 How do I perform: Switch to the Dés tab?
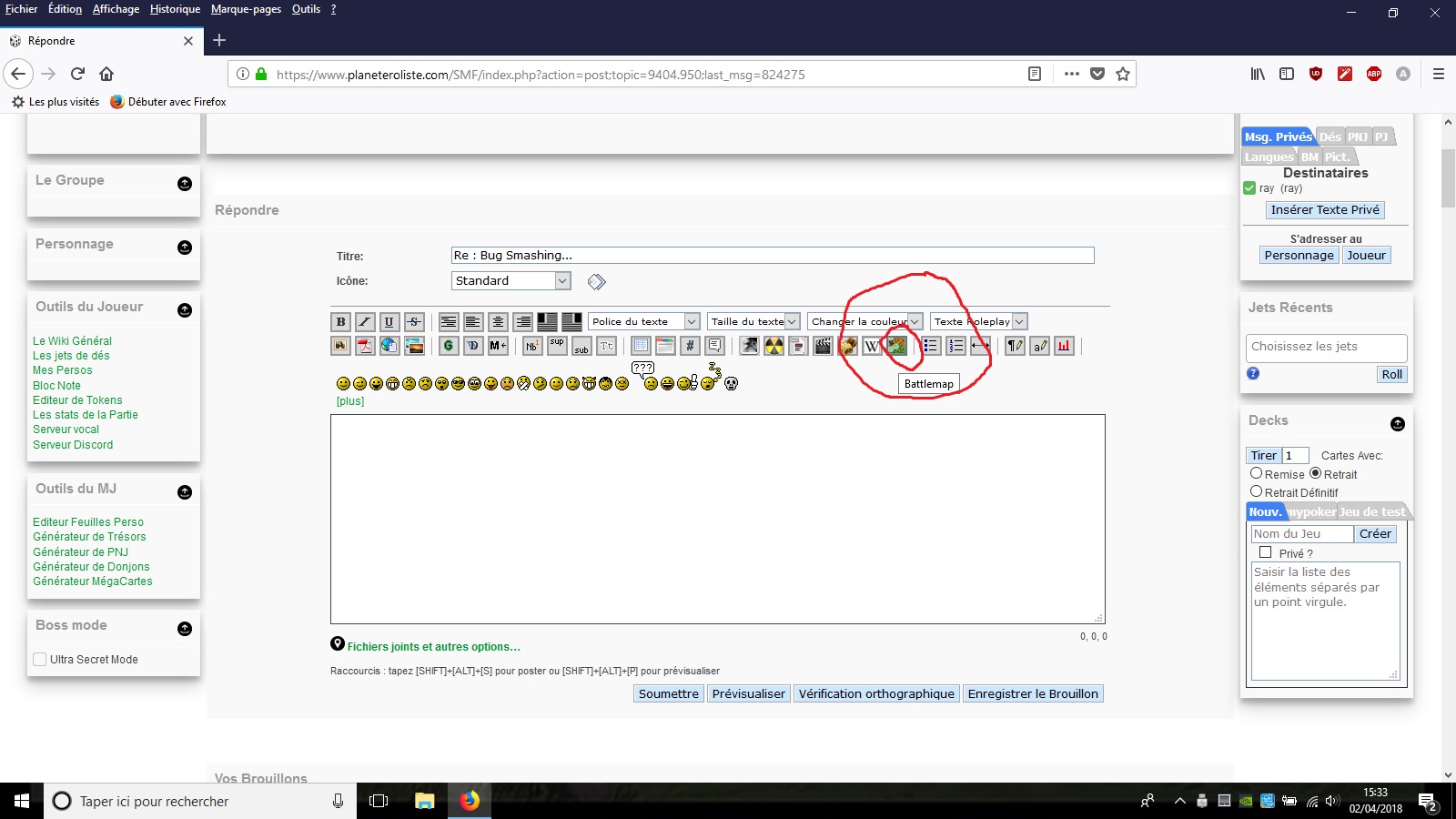pos(1330,137)
